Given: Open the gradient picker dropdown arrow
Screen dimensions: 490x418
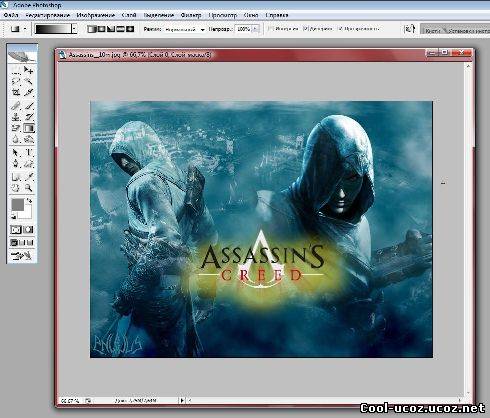Looking at the screenshot, I should click(x=74, y=29).
